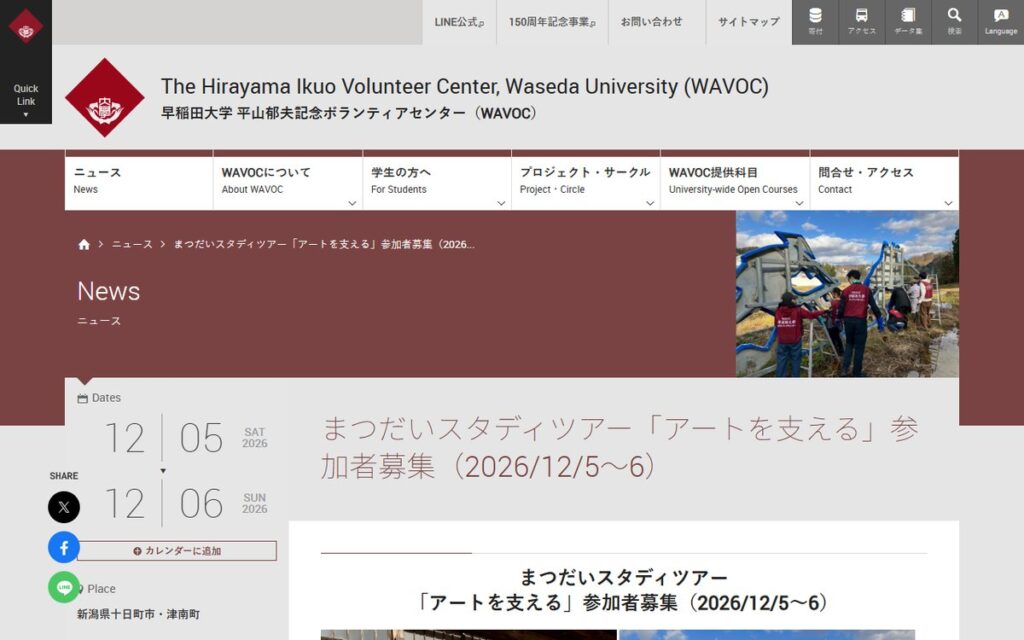The image size is (1024, 640).
Task: Share the article on LINE
Action: [x=64, y=587]
